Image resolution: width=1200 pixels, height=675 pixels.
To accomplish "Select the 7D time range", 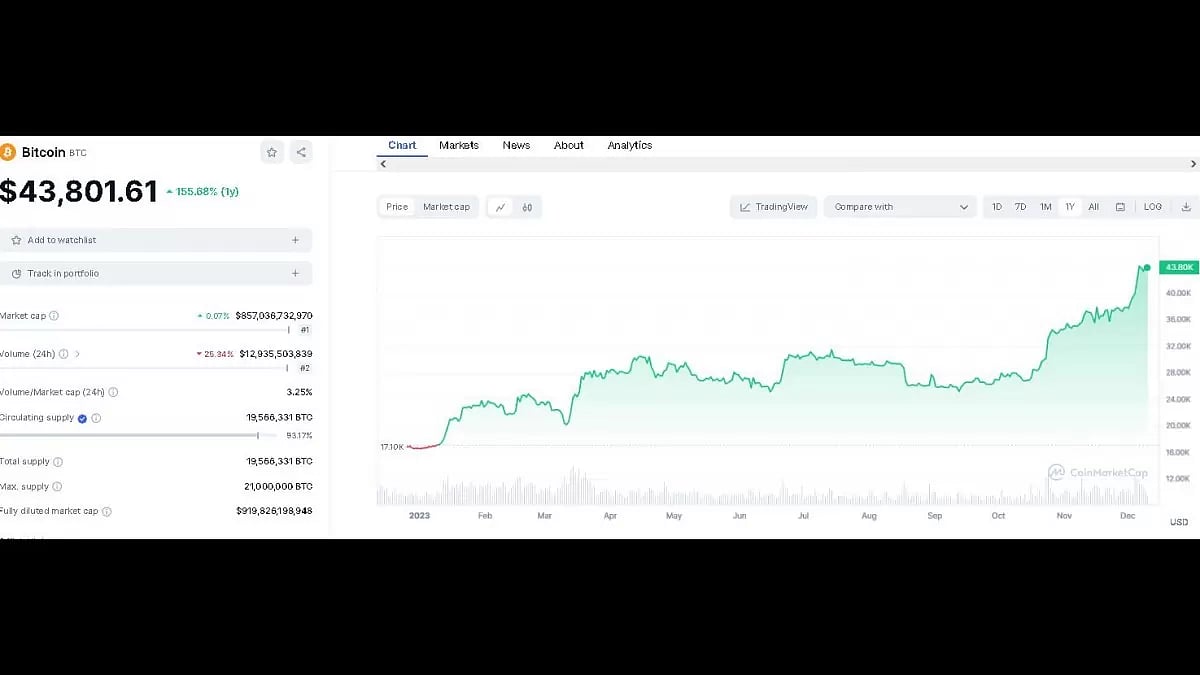I will point(1020,207).
